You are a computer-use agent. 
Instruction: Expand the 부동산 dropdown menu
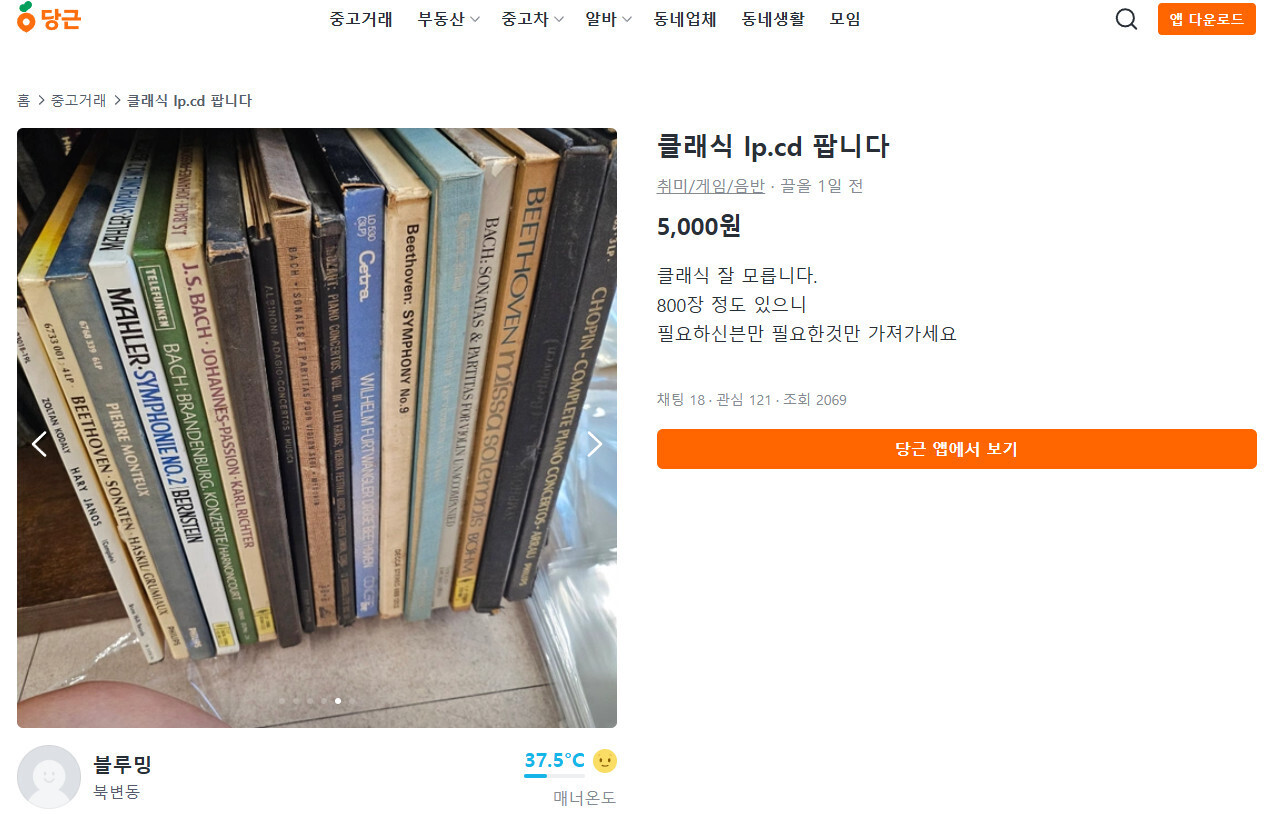[x=449, y=19]
